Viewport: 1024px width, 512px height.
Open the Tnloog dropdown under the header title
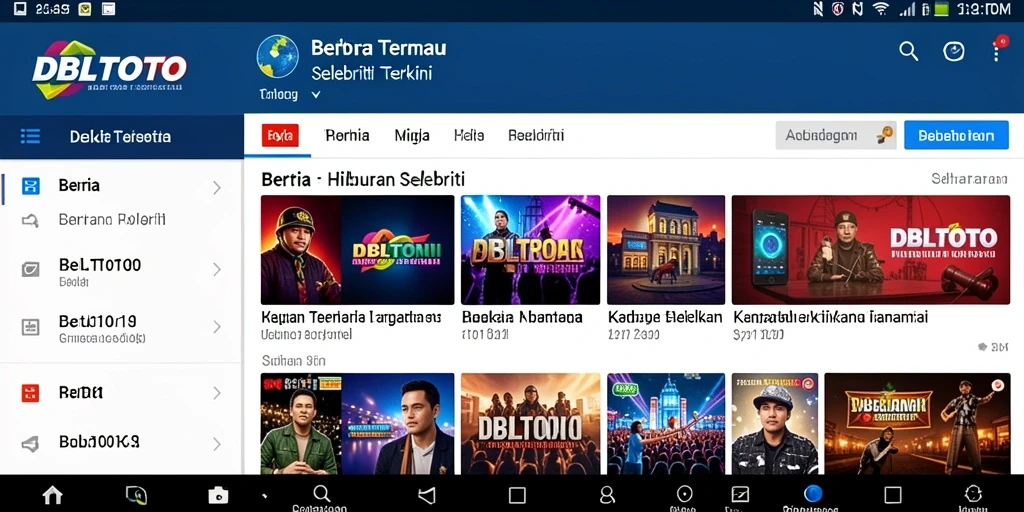[290, 95]
